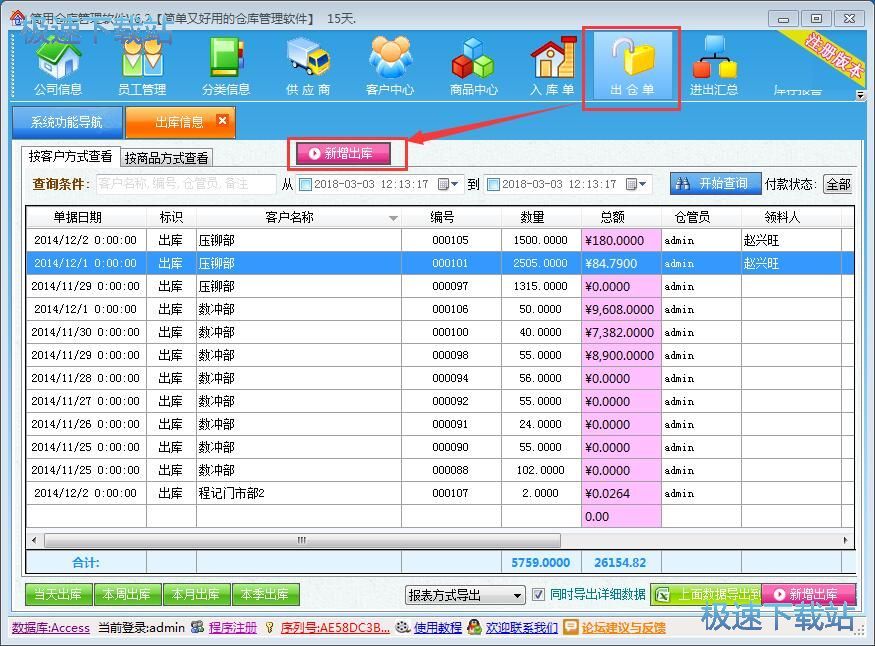Open 公司信息 company info module
875x646 pixels.
[58, 66]
